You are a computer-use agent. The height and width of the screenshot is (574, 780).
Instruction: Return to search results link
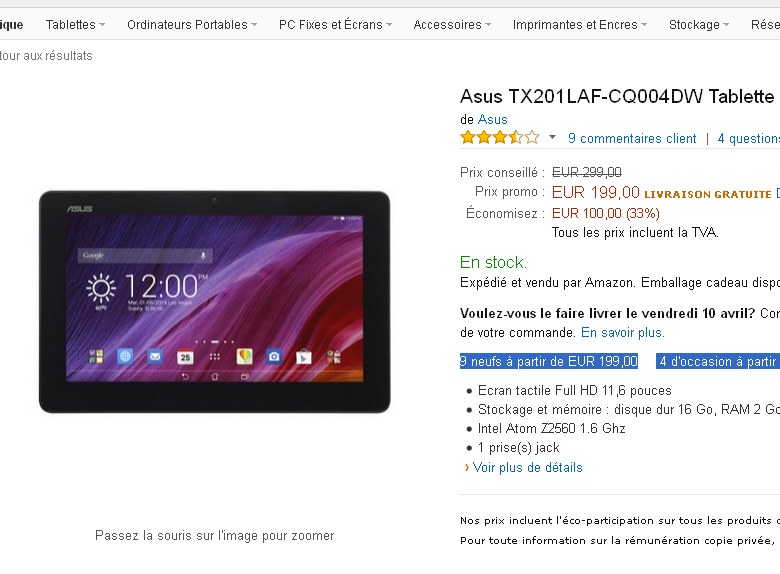click(46, 56)
